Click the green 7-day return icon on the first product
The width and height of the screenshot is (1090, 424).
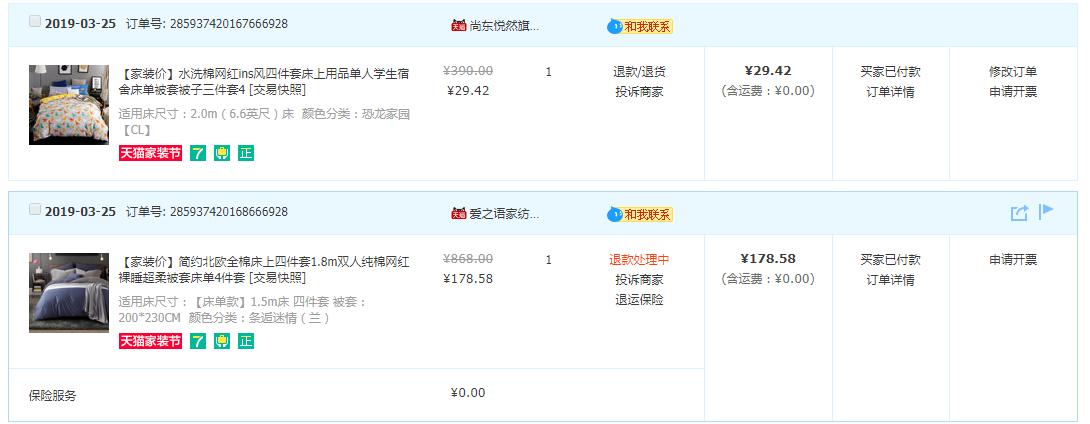click(198, 153)
